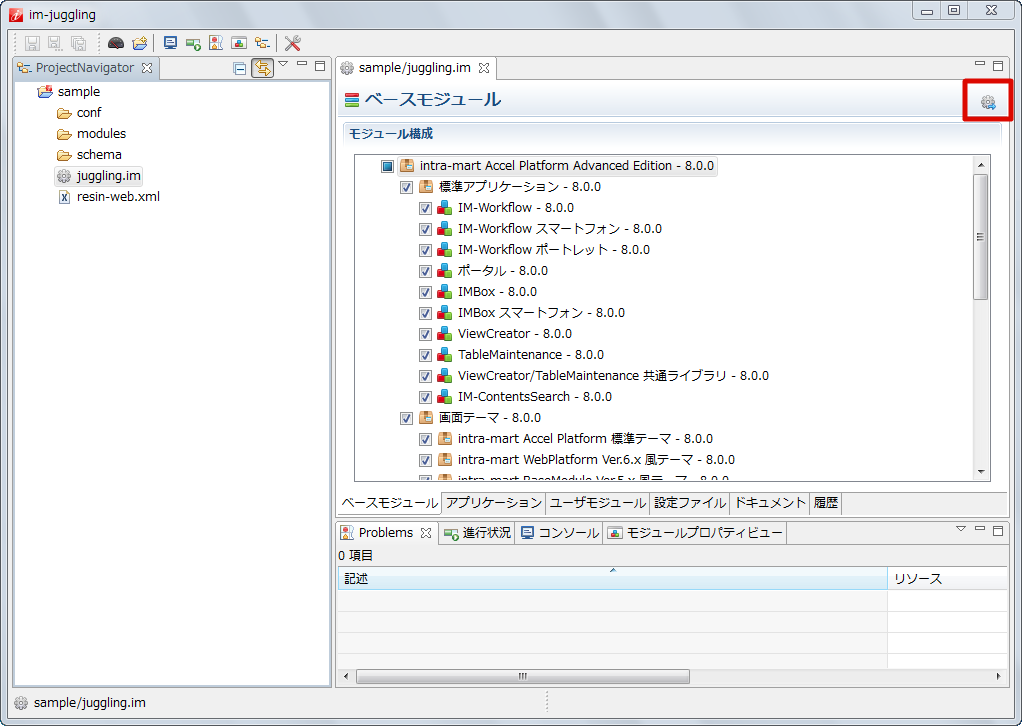Uncheck the 画面テーマ - 8.0.0 checkbox
The height and width of the screenshot is (726, 1022).
tap(406, 418)
